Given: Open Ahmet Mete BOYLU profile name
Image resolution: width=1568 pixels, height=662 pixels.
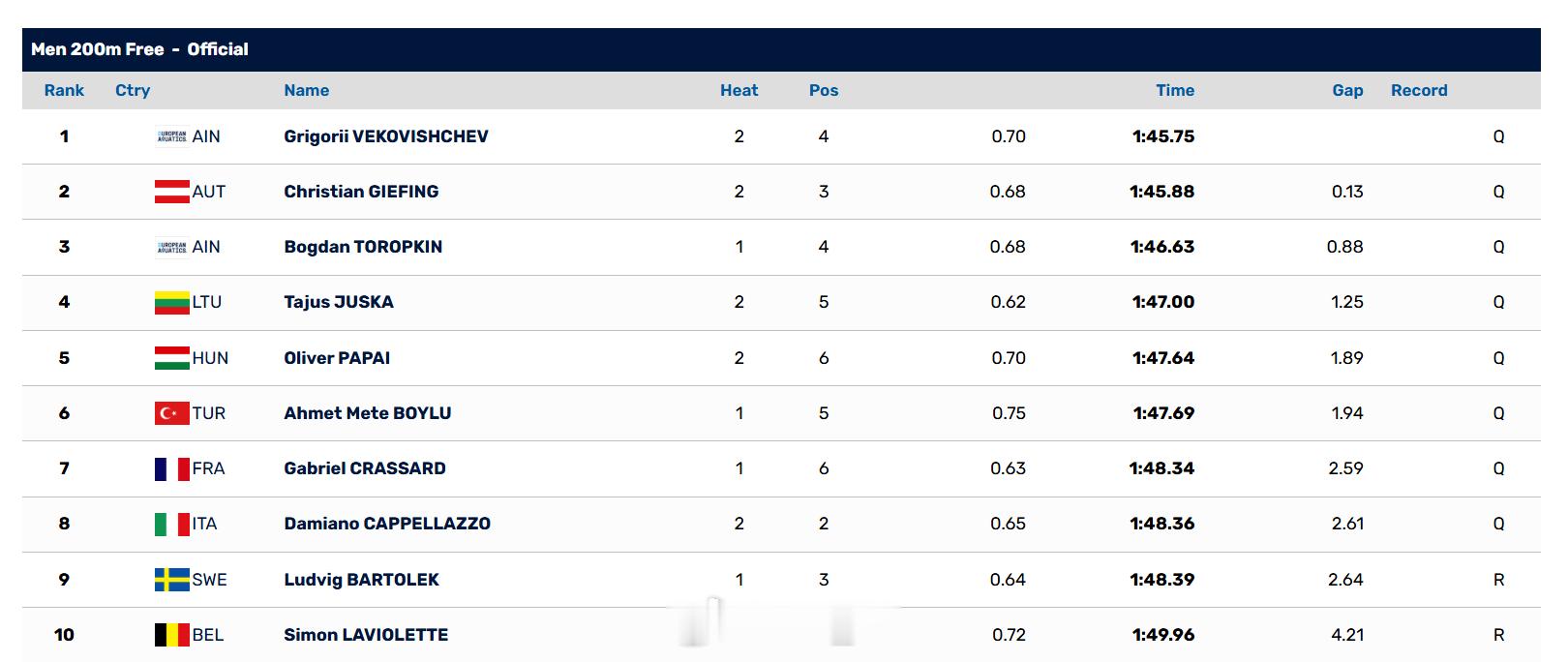Looking at the screenshot, I should [368, 413].
